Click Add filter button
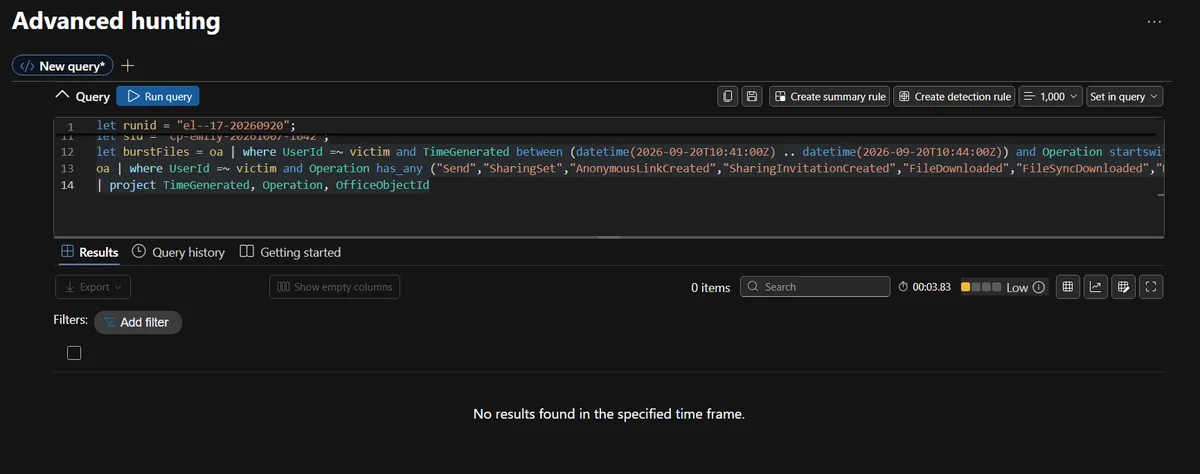 point(138,323)
